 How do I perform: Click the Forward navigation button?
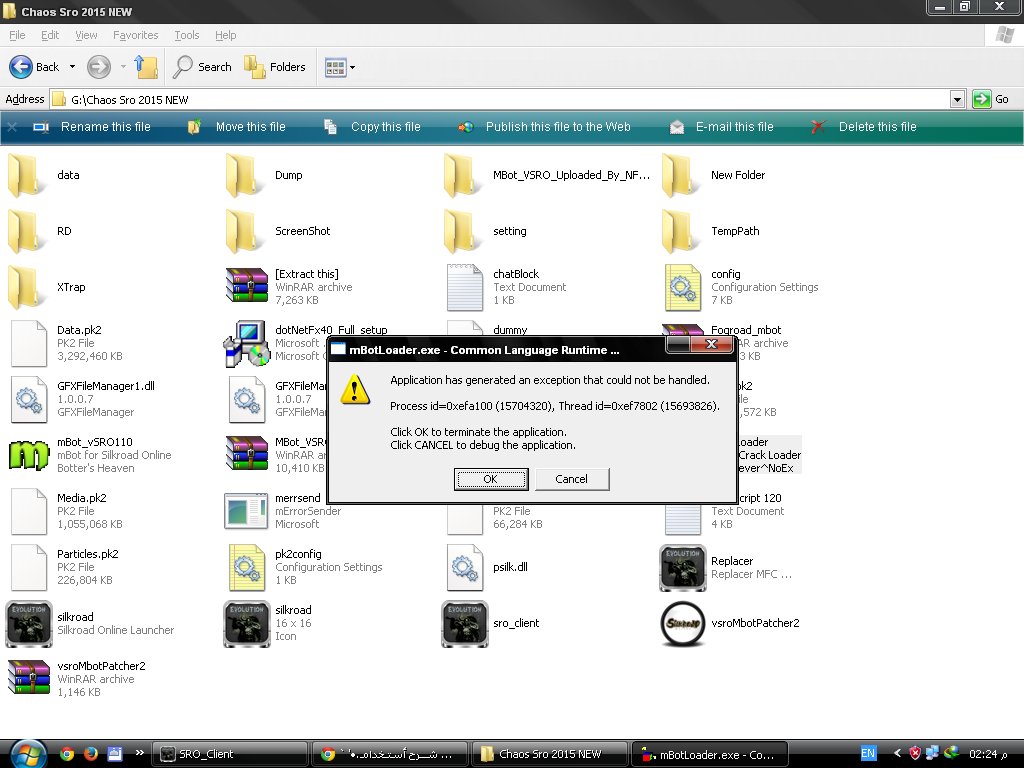(99, 67)
